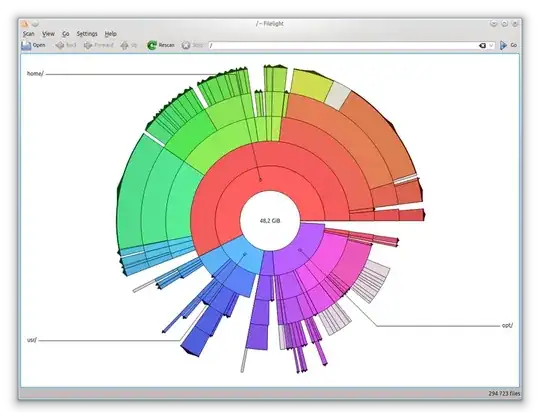The height and width of the screenshot is (418, 540).
Task: Click the 294 723 files status text
Action: [x=504, y=394]
